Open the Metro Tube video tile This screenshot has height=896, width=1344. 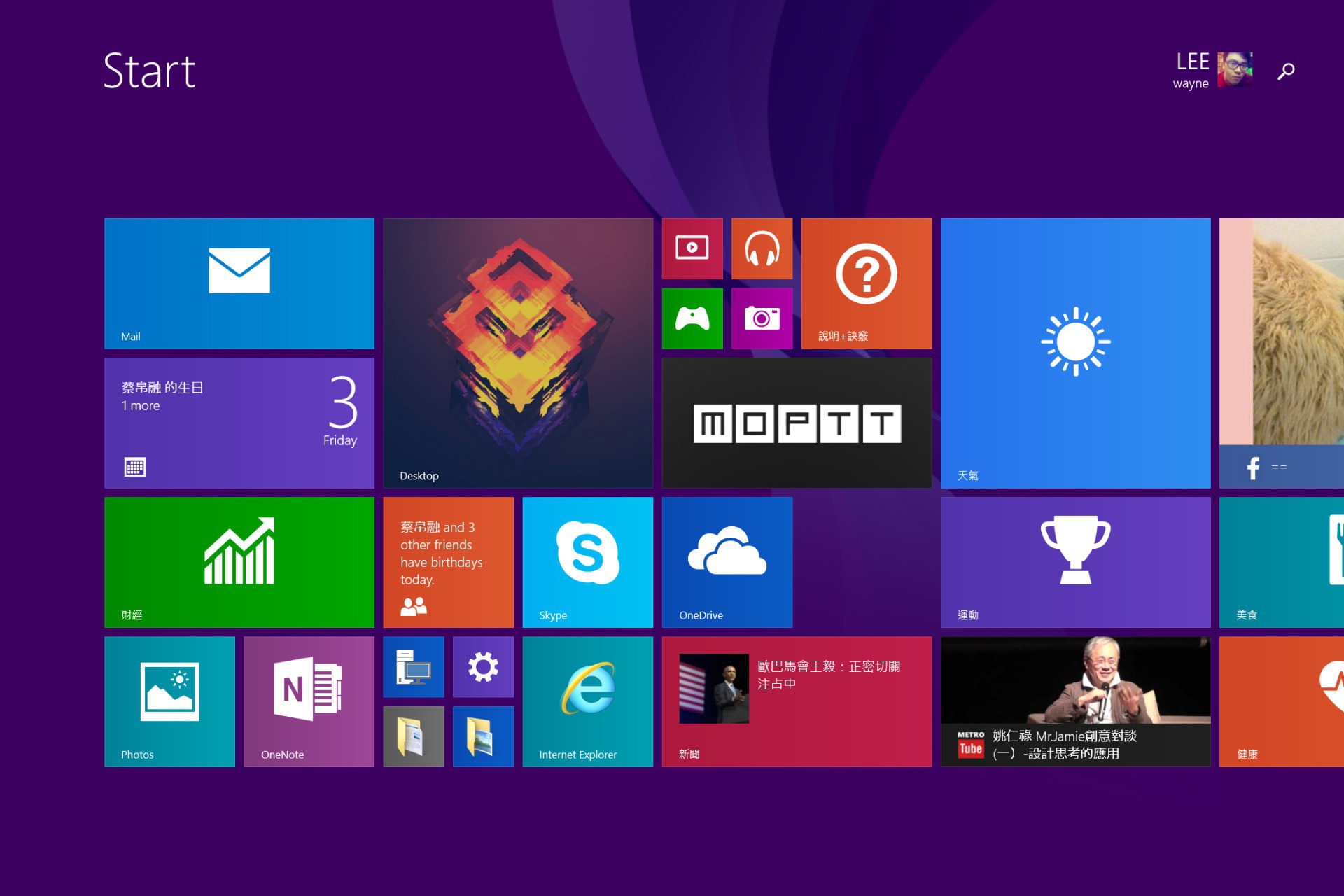1076,701
